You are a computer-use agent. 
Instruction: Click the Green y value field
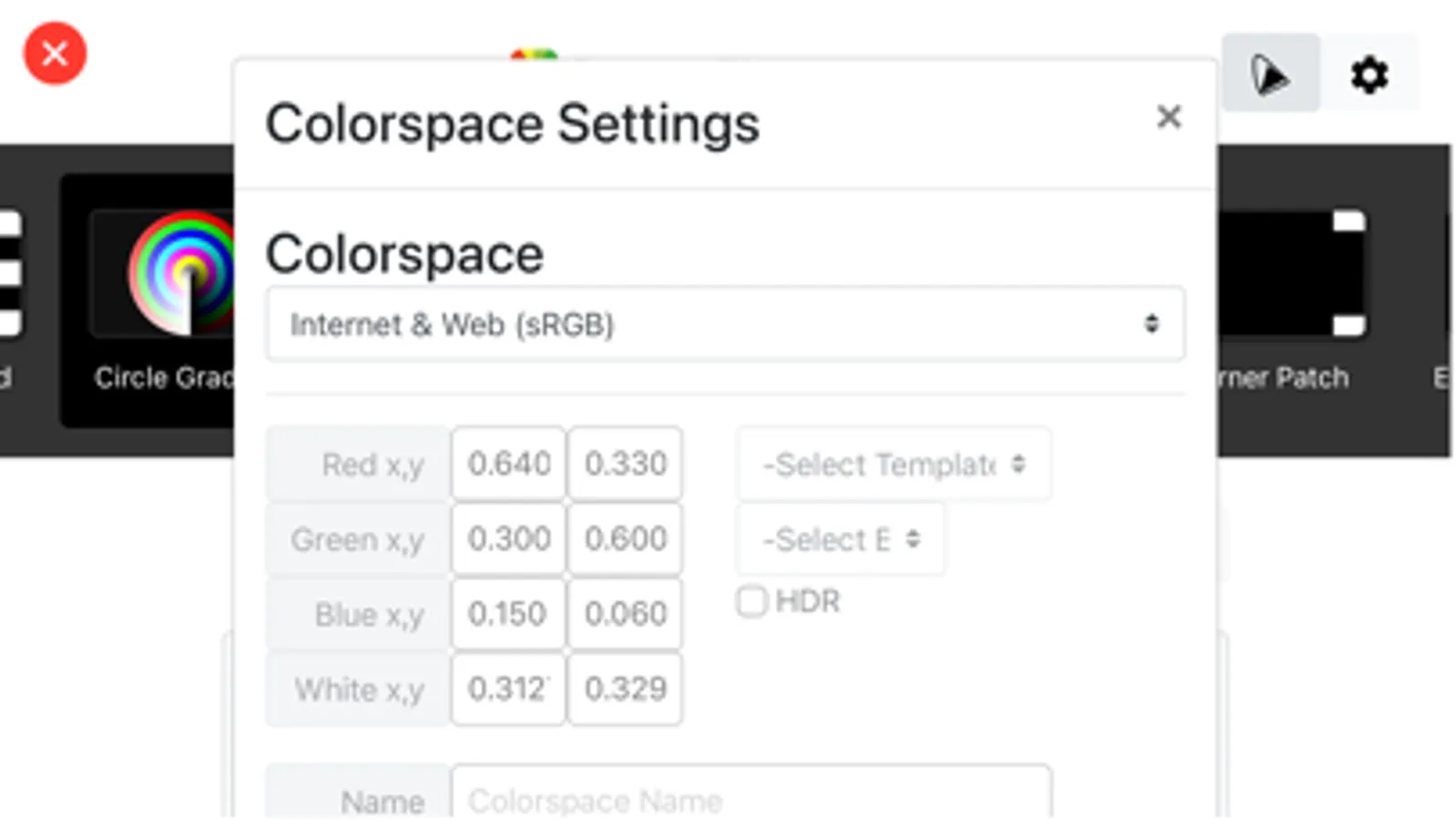[625, 538]
